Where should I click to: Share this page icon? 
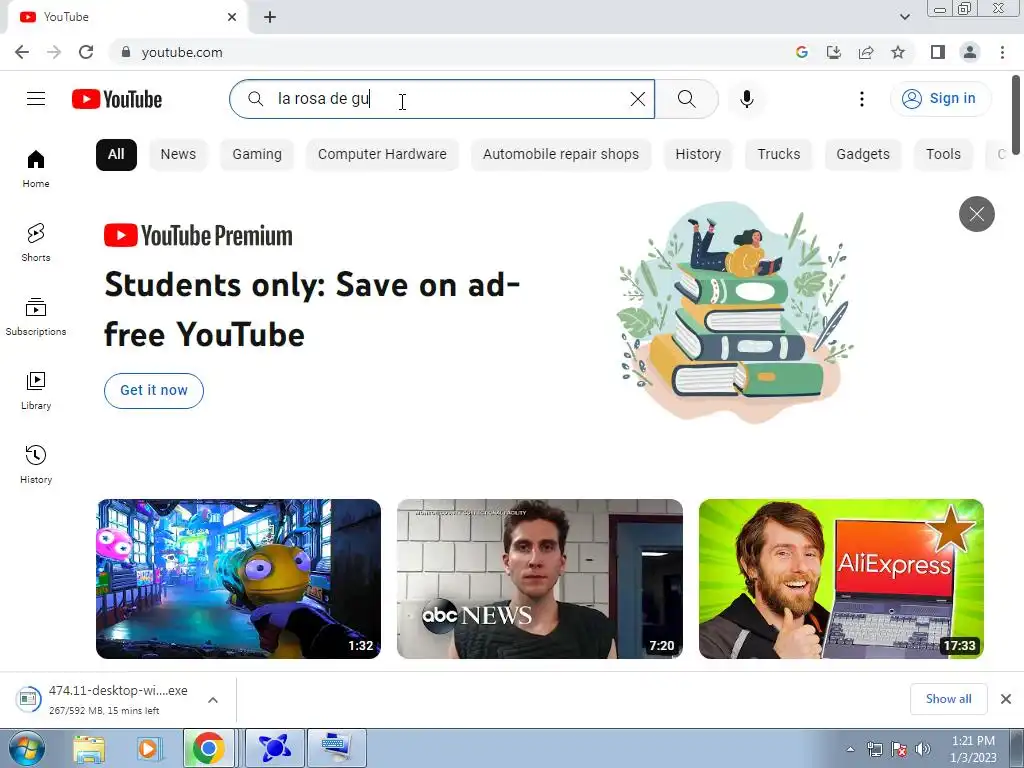866,52
